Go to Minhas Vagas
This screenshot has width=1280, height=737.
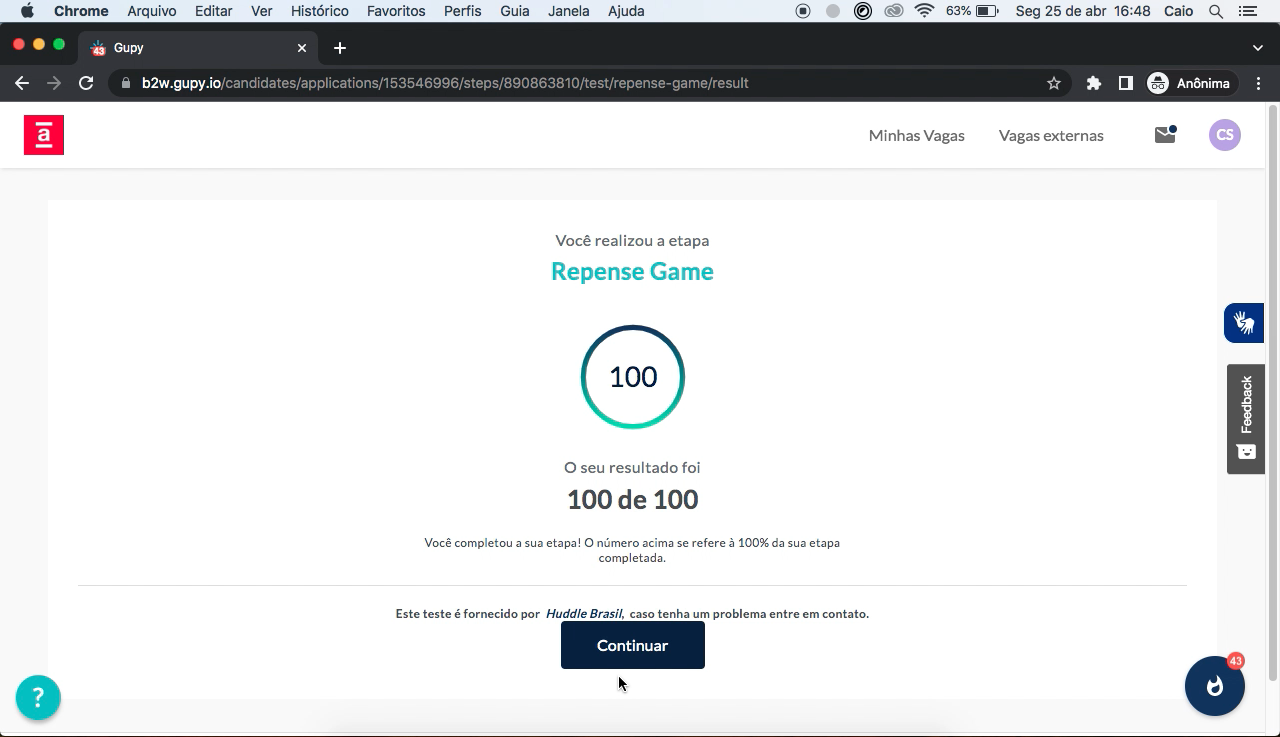[916, 135]
